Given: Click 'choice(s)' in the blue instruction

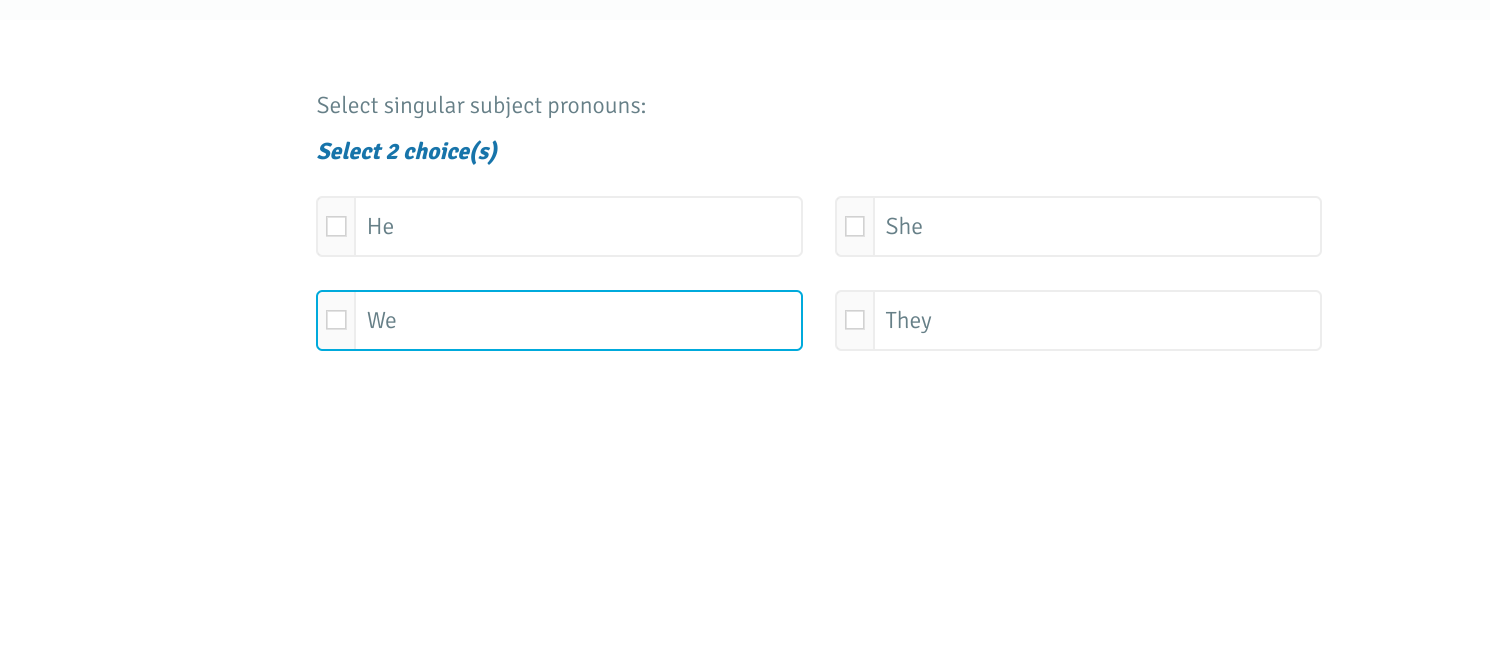Looking at the screenshot, I should tap(451, 152).
